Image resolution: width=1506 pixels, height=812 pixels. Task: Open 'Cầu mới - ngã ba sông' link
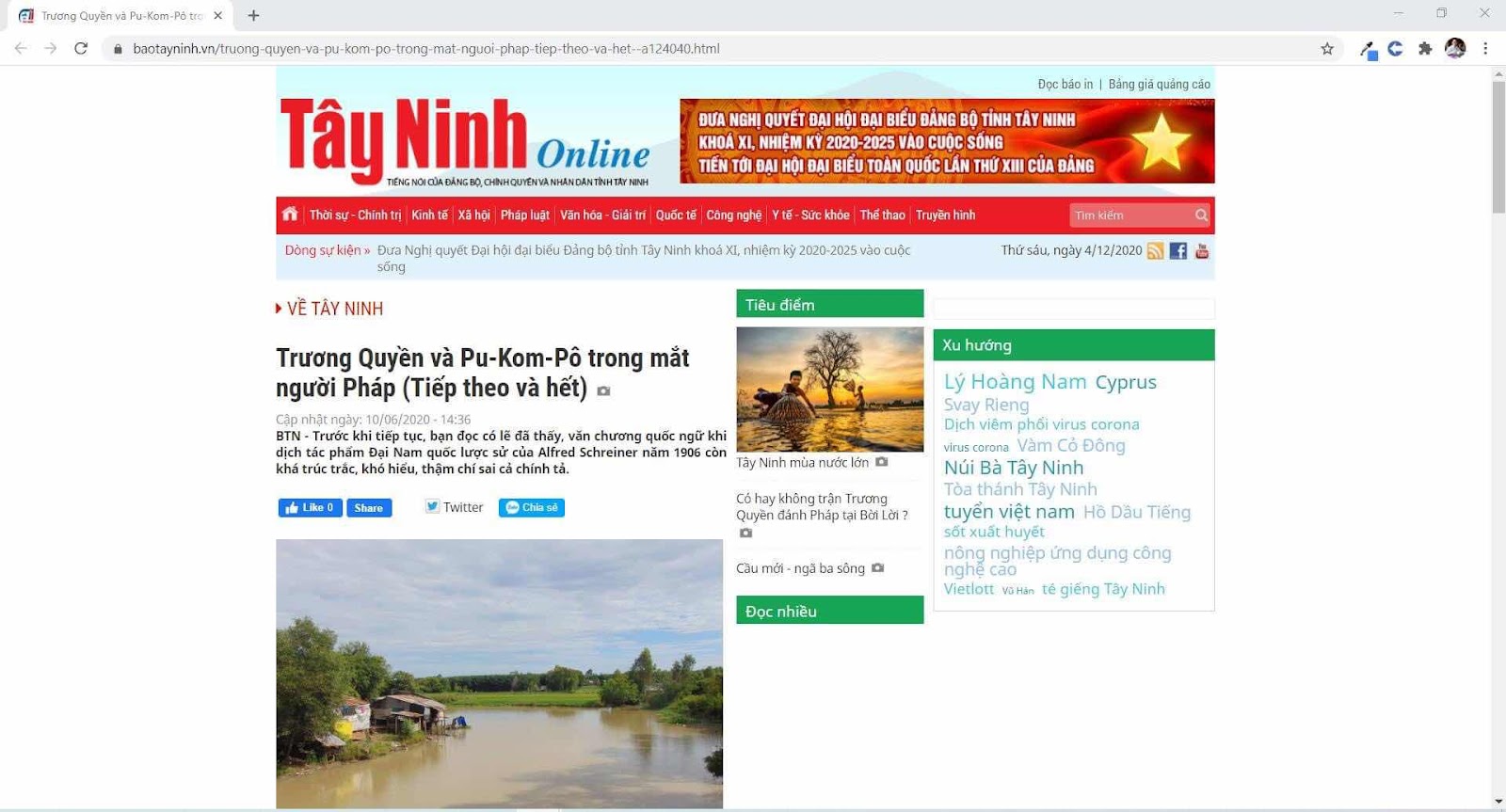pos(800,568)
